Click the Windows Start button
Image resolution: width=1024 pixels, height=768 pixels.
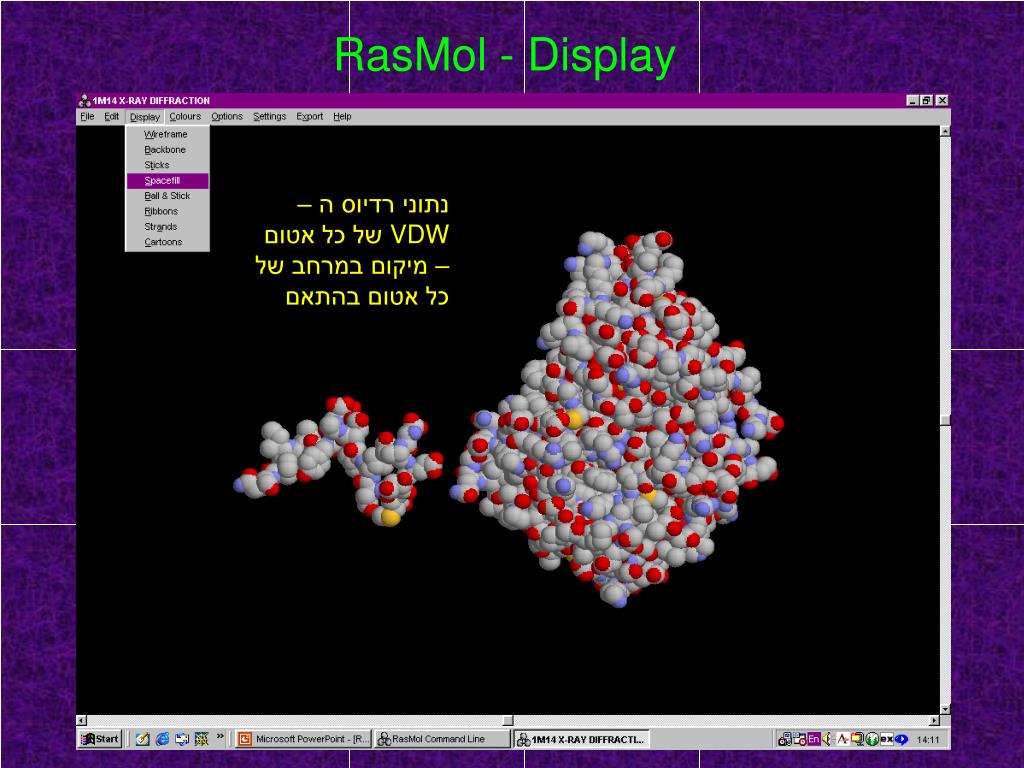[100, 739]
